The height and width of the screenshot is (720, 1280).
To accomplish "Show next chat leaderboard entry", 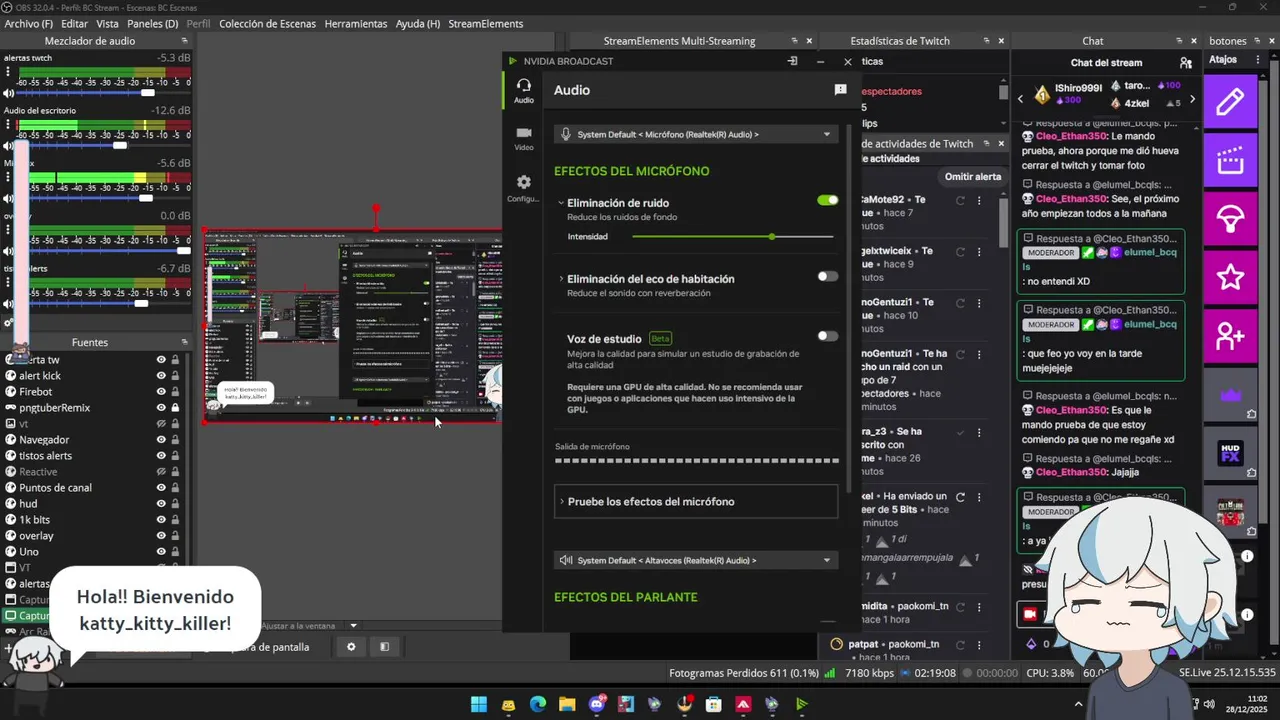I will (x=1192, y=98).
